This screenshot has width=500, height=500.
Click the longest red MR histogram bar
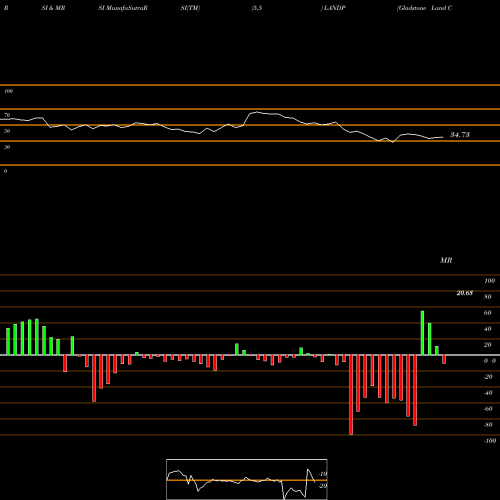click(351, 395)
